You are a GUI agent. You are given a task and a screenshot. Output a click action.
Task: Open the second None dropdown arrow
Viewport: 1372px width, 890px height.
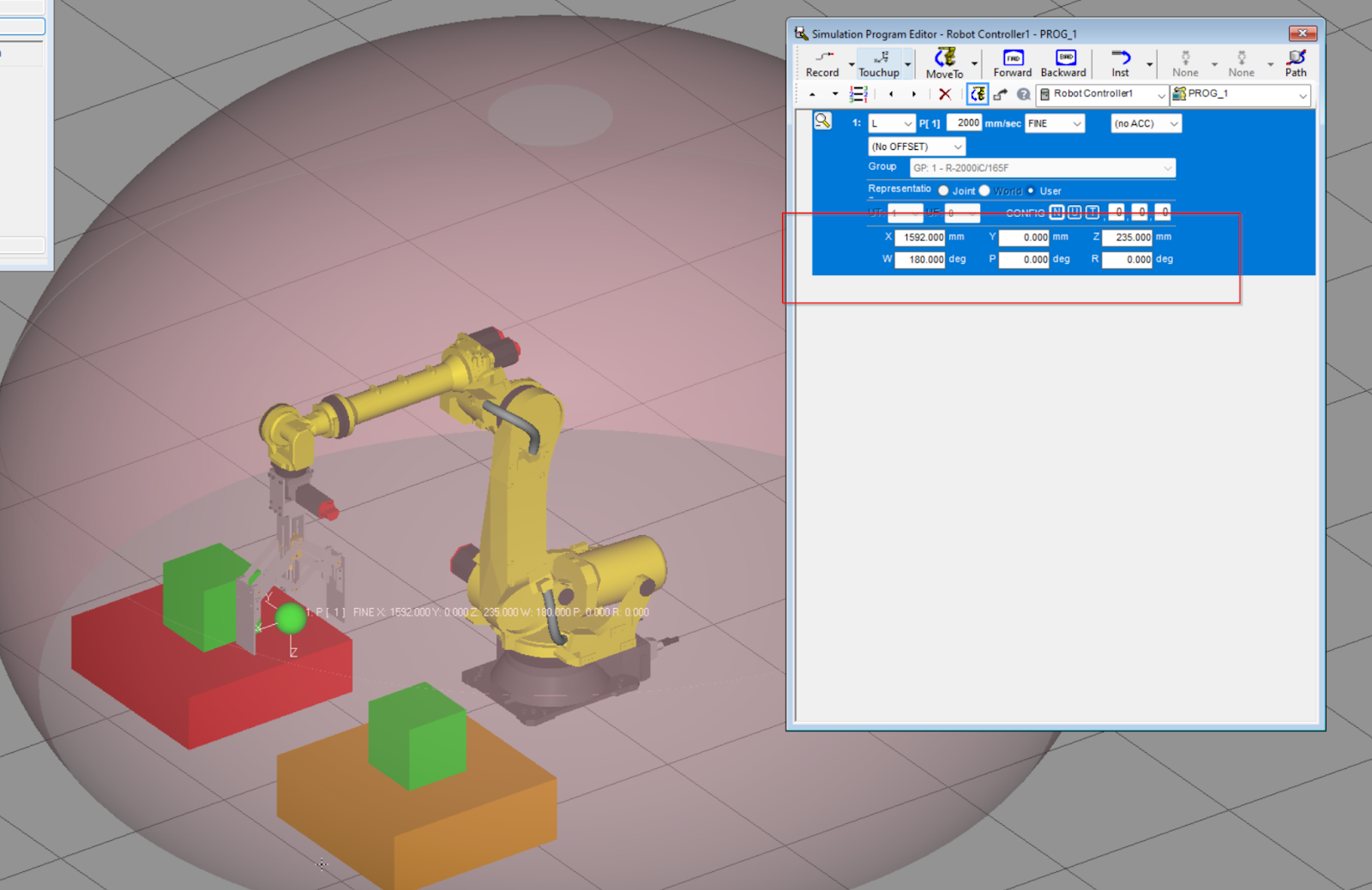[x=1270, y=64]
